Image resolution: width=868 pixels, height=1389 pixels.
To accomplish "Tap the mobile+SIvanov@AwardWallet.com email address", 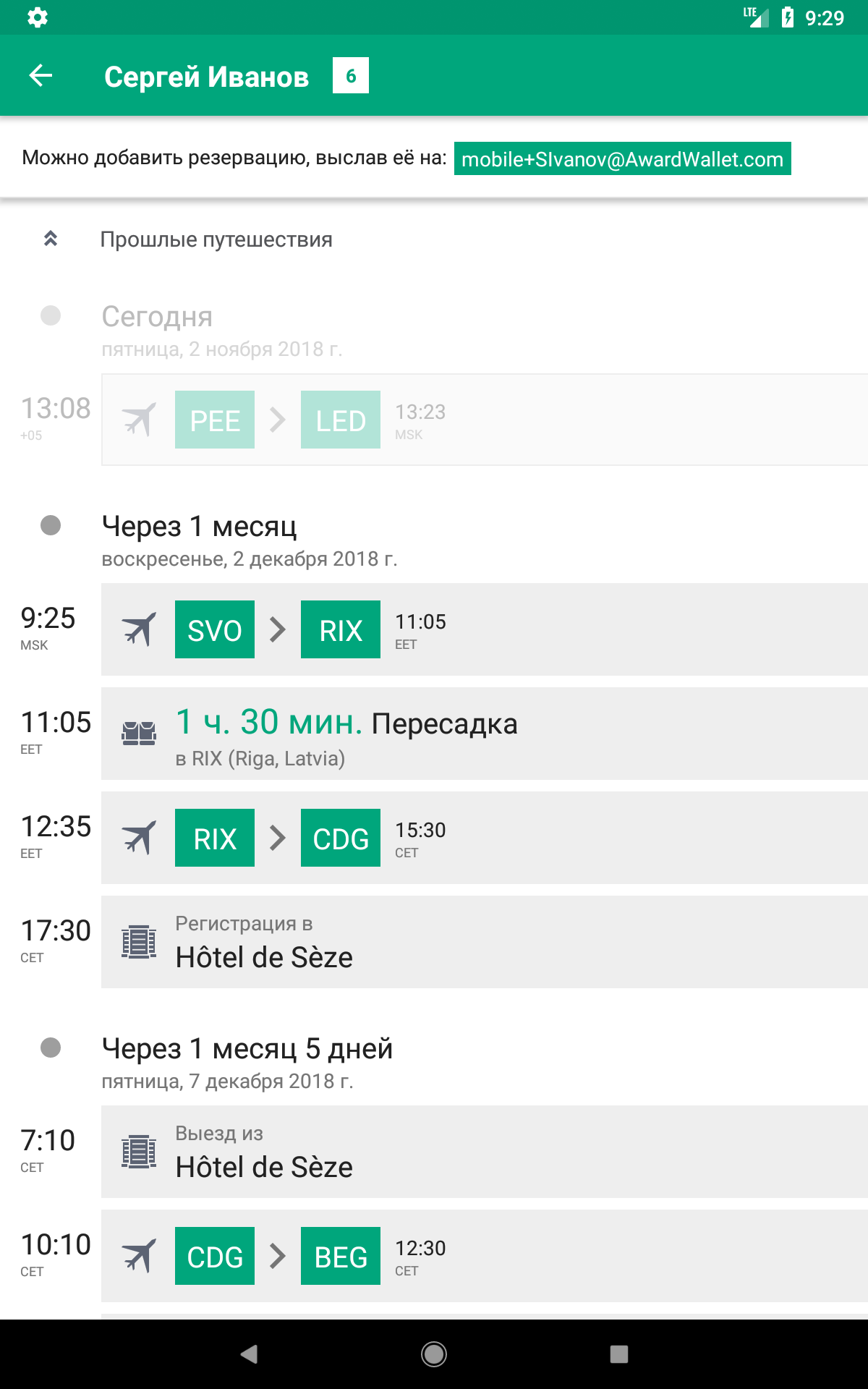I will tap(622, 158).
